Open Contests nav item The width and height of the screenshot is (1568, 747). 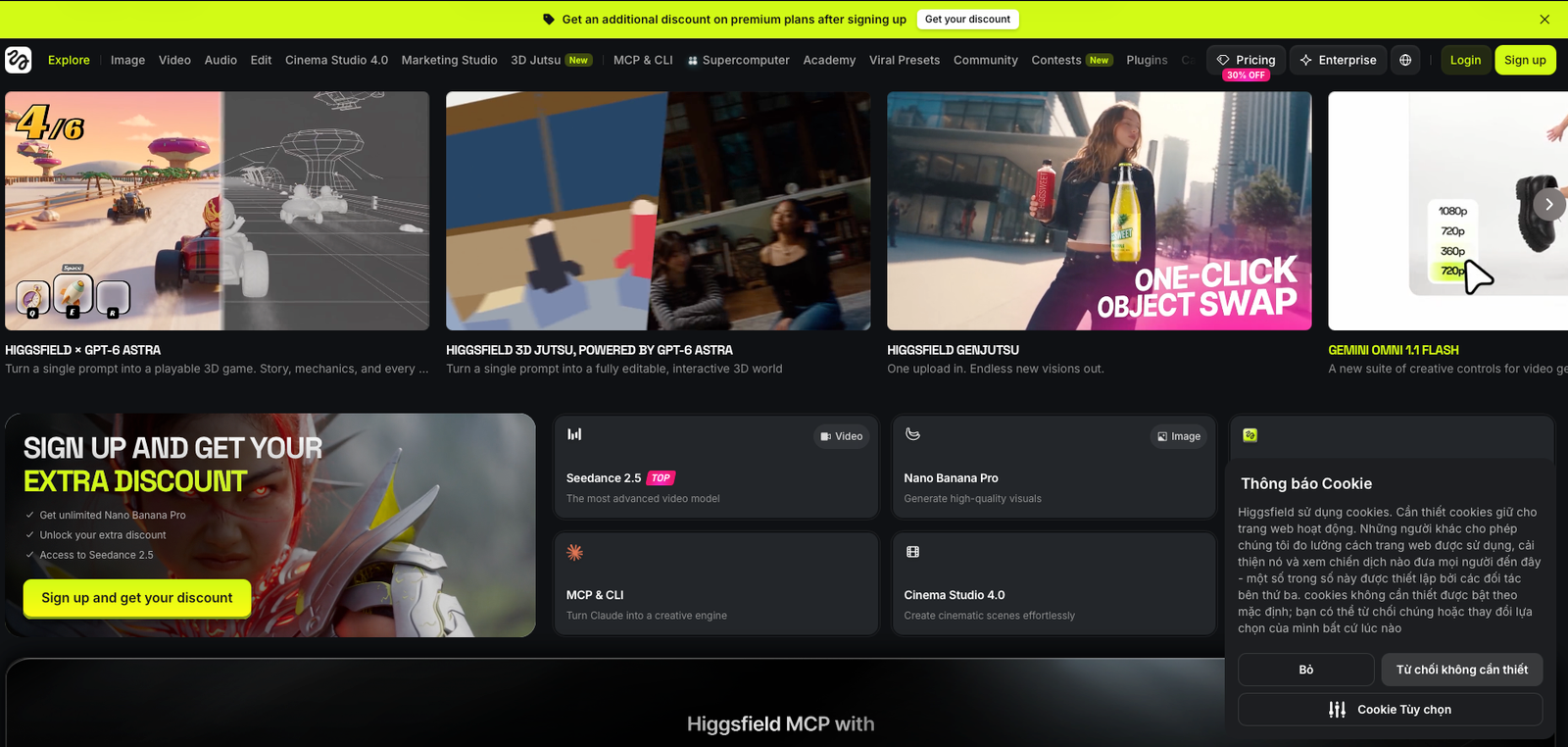coord(1071,60)
